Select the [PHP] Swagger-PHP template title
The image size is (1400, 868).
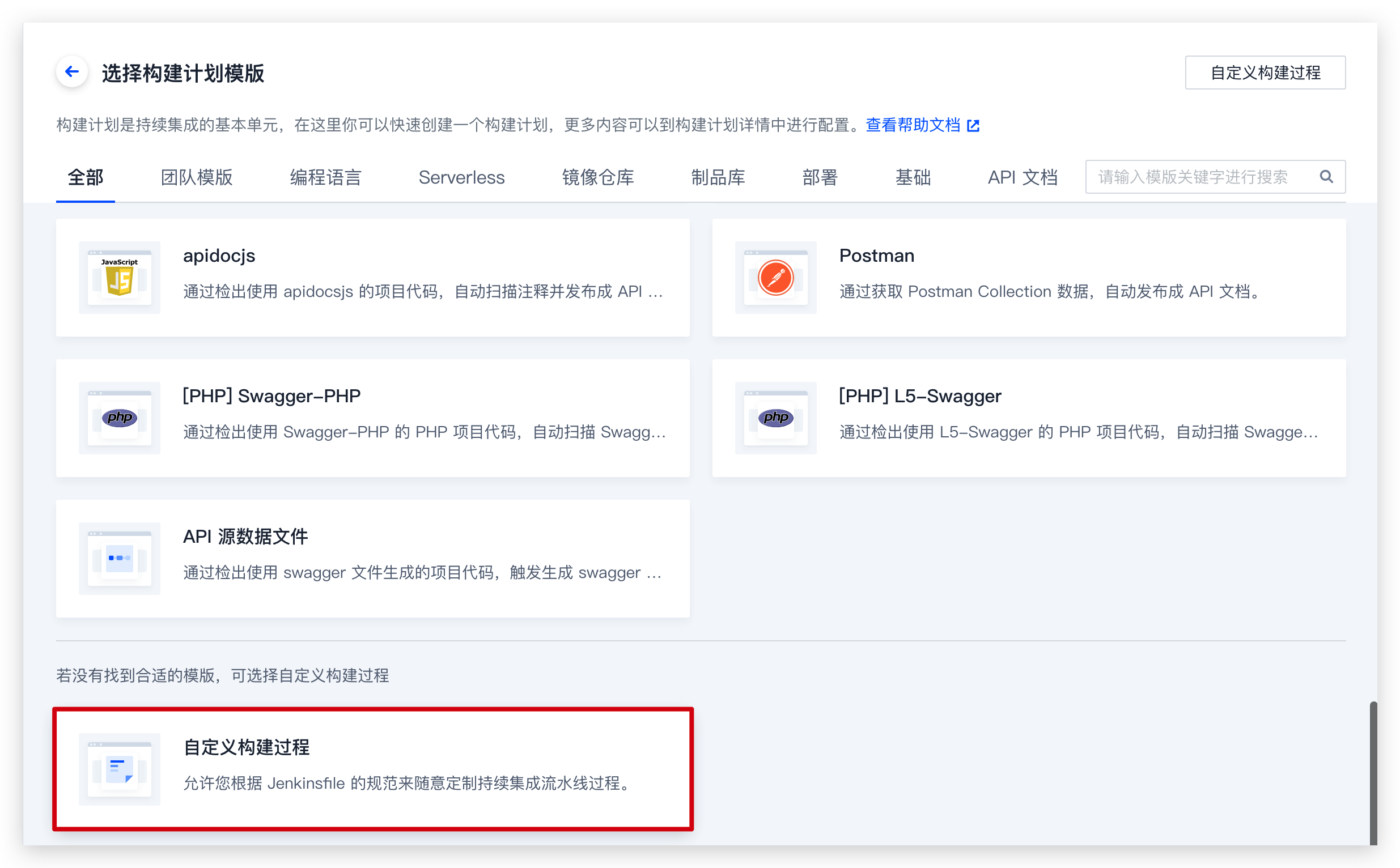coord(271,396)
